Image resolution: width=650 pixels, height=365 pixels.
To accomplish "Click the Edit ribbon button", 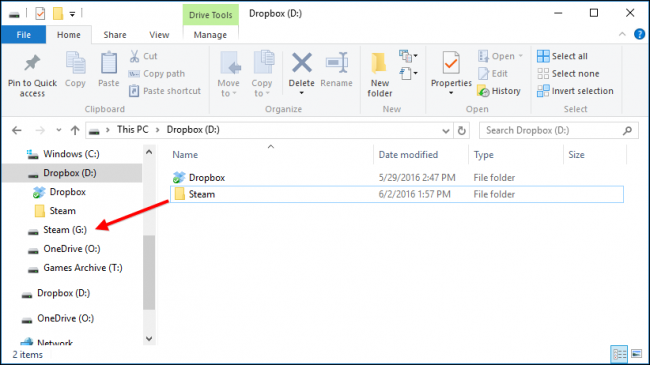I will [x=493, y=73].
